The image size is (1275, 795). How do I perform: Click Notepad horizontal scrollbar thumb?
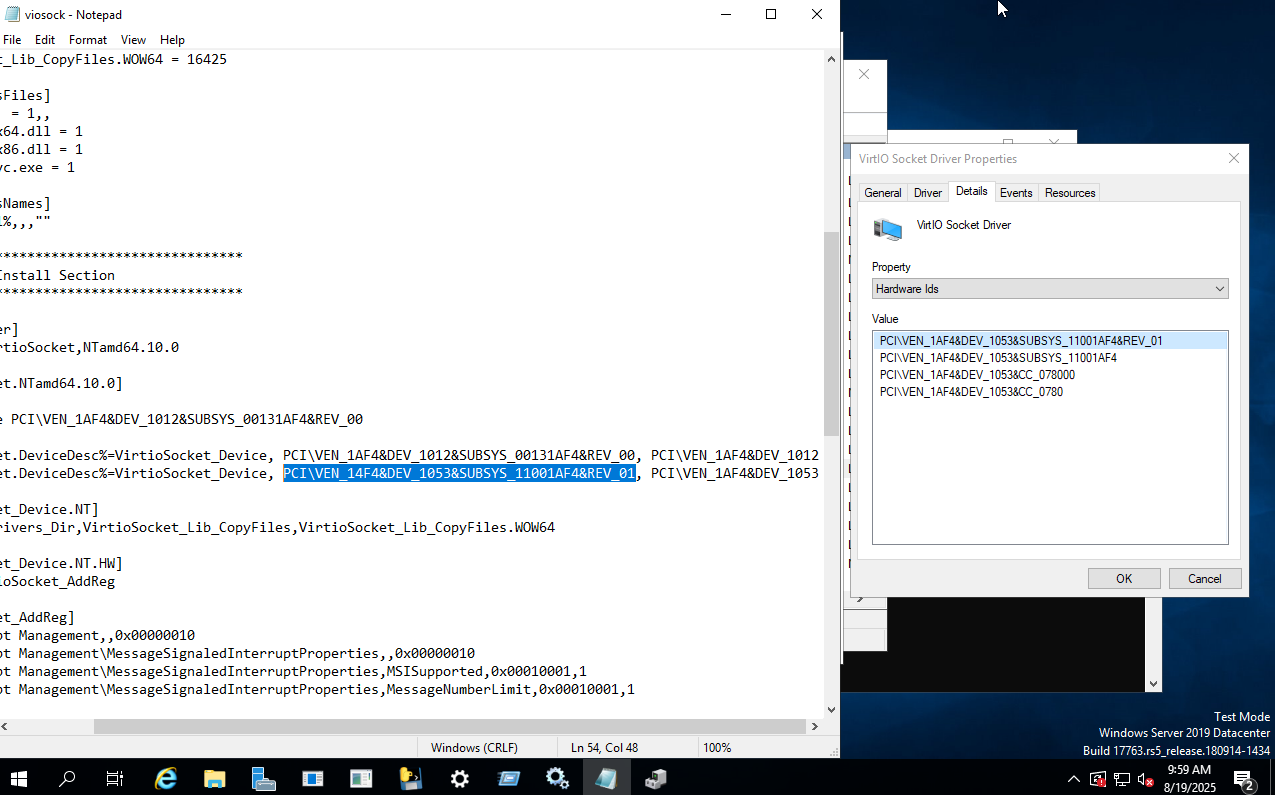click(450, 727)
